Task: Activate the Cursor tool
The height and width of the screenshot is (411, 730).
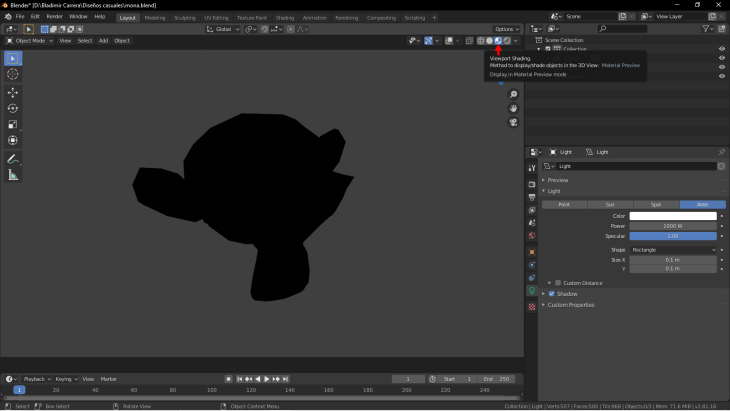Action: 13,74
